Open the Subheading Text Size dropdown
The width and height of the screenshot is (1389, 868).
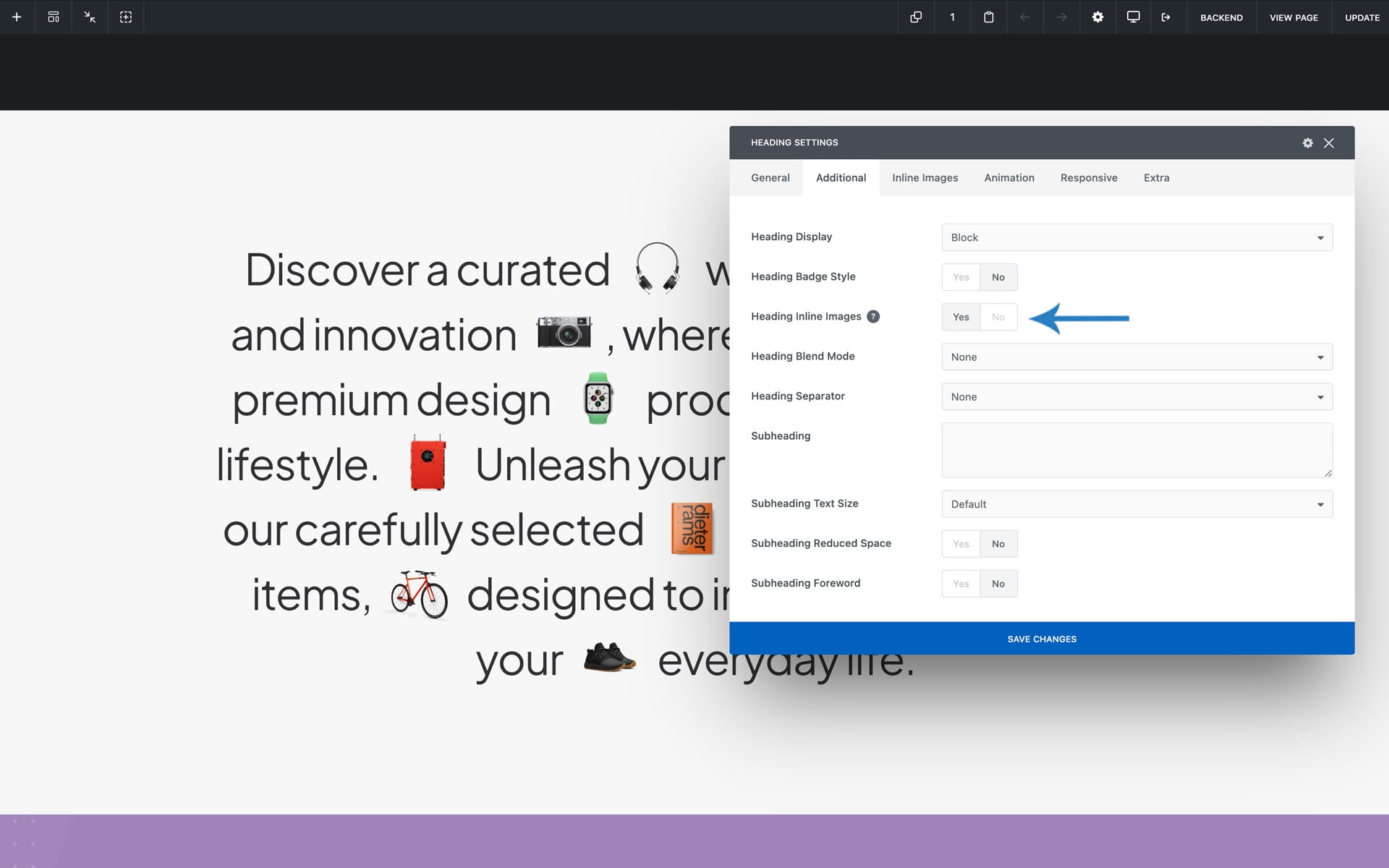(1137, 504)
